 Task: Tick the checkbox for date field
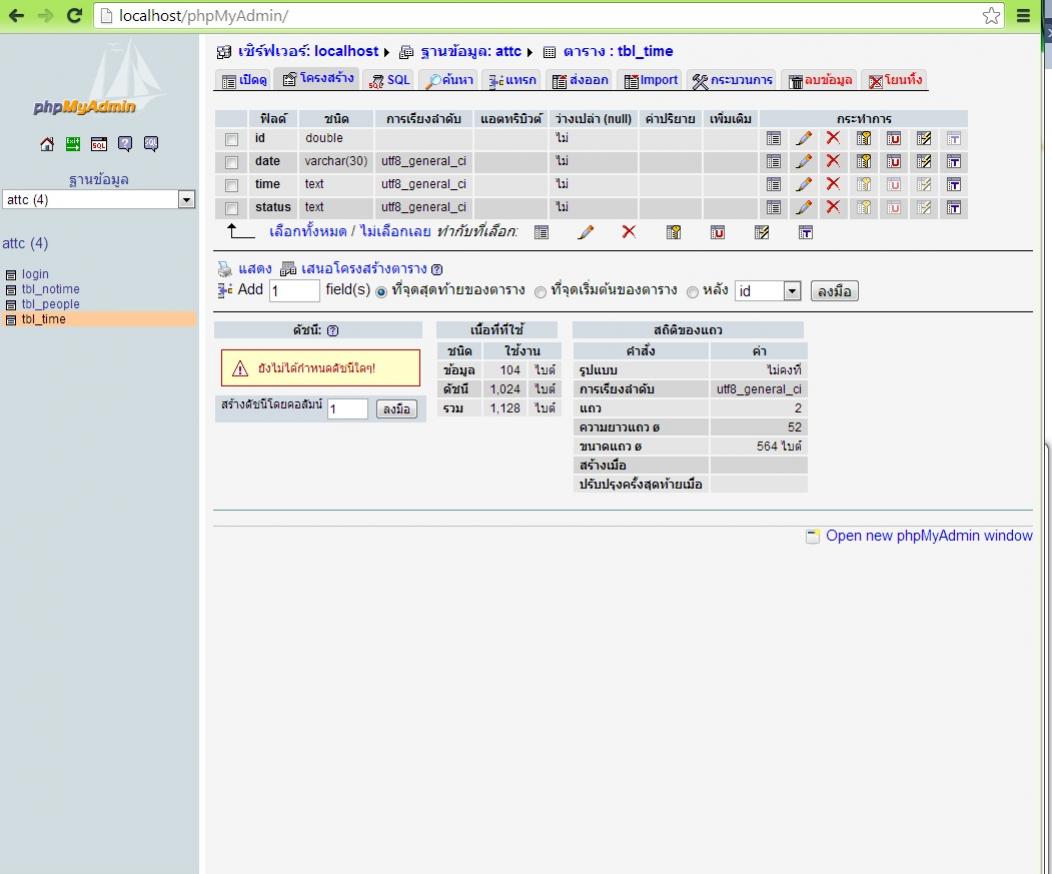click(x=231, y=162)
